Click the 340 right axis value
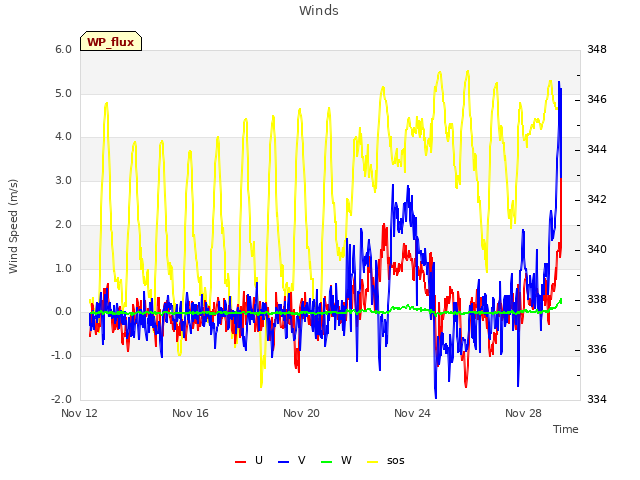This screenshot has height=480, width=640. click(597, 249)
